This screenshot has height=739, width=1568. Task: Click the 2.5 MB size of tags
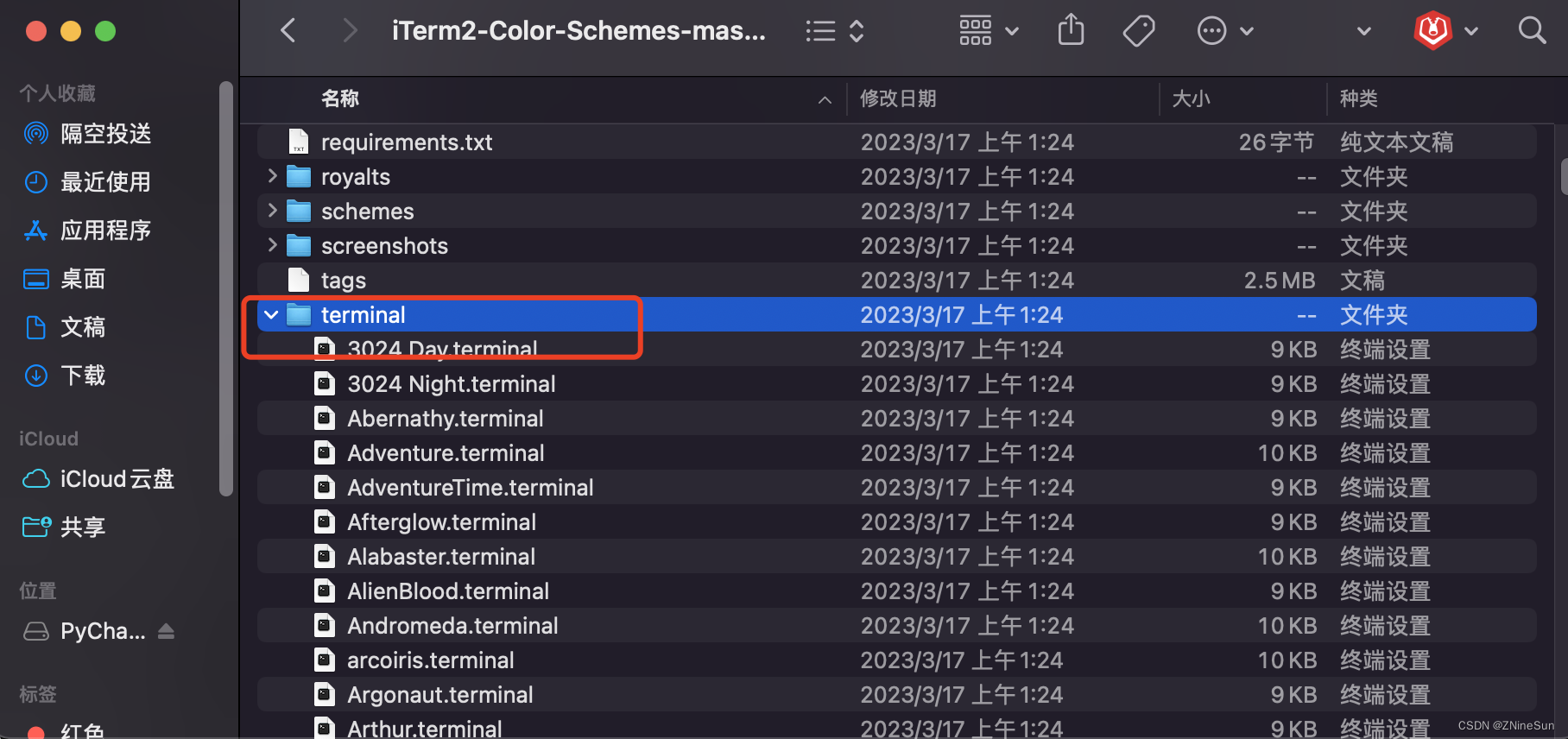click(1280, 280)
